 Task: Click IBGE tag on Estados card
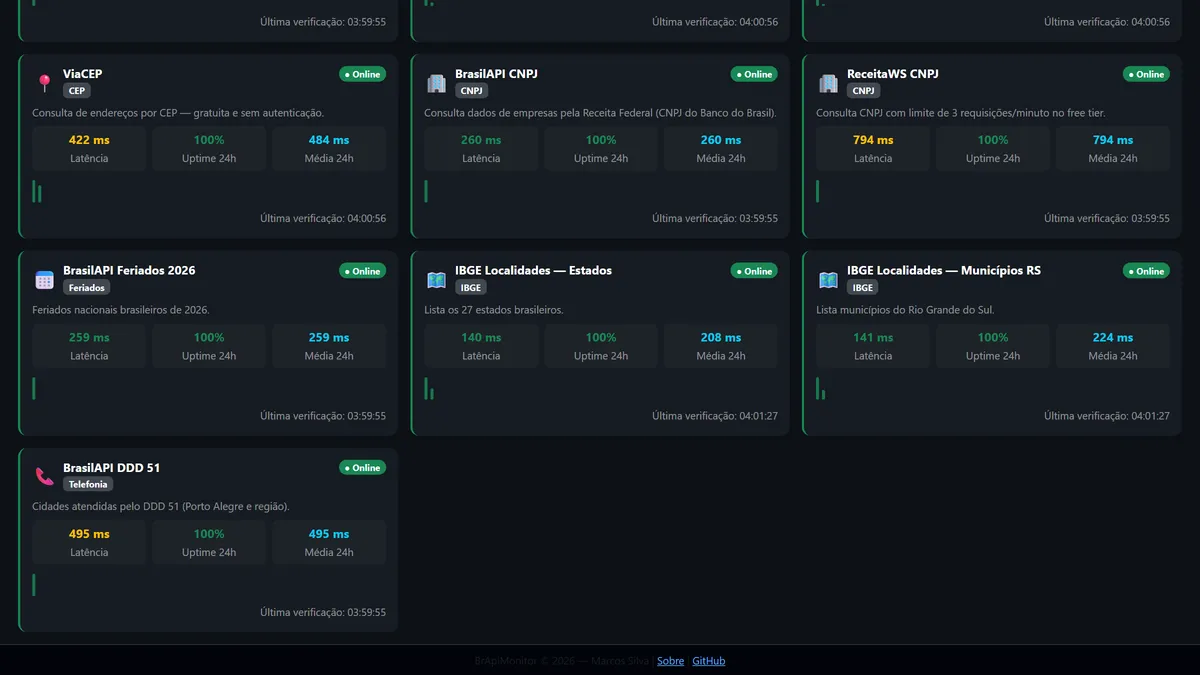470,288
